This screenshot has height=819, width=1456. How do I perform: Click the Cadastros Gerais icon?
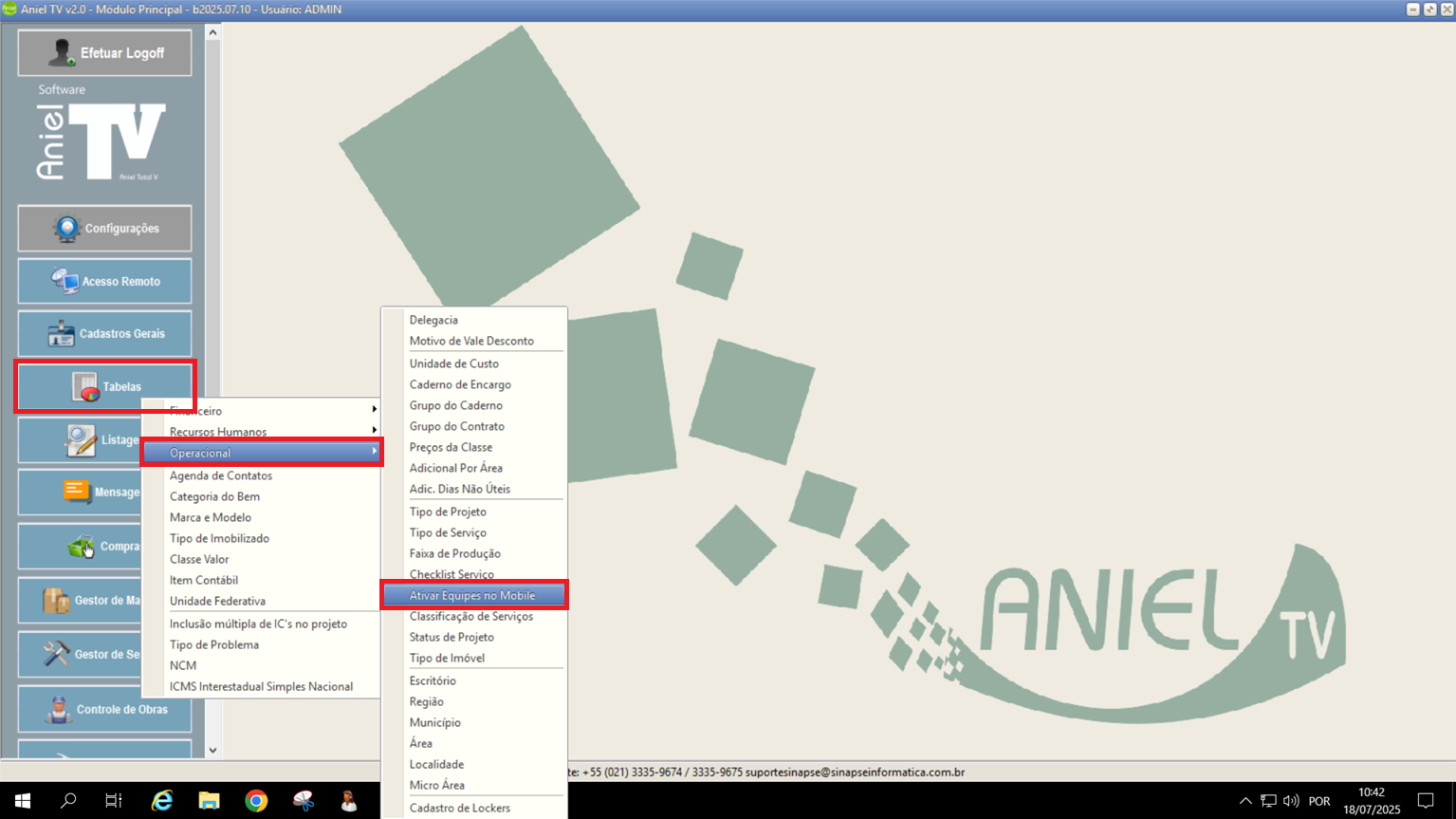pyautogui.click(x=61, y=334)
